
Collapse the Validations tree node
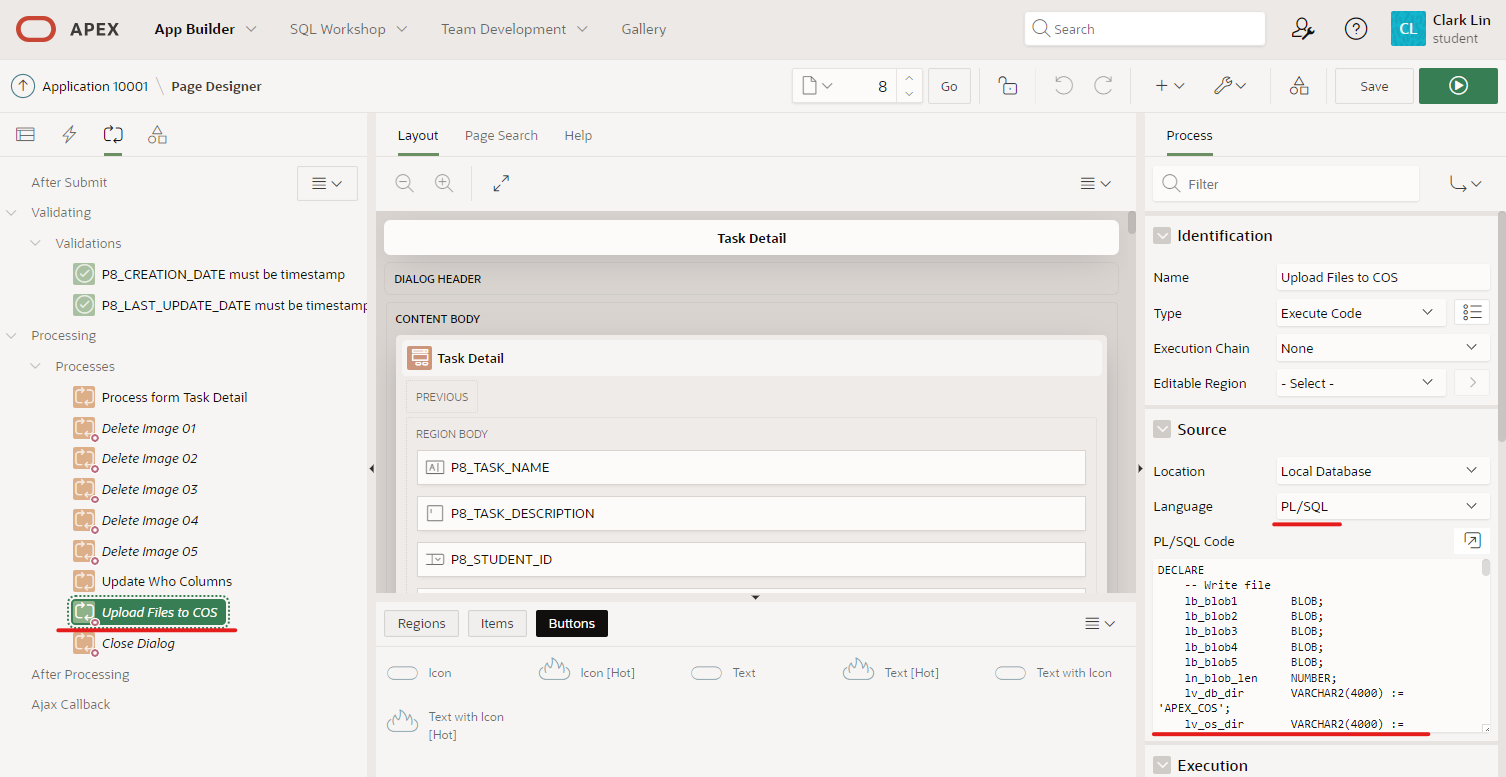point(36,243)
